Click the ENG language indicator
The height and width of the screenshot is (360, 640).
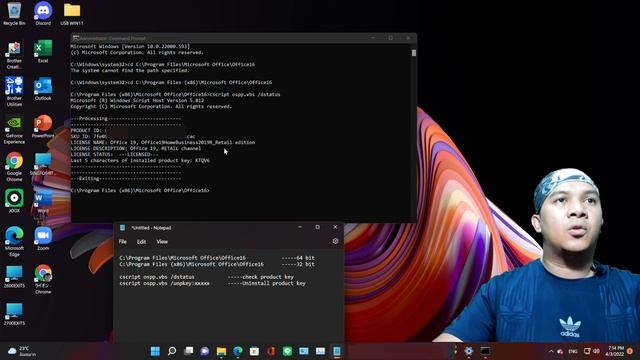(573, 351)
